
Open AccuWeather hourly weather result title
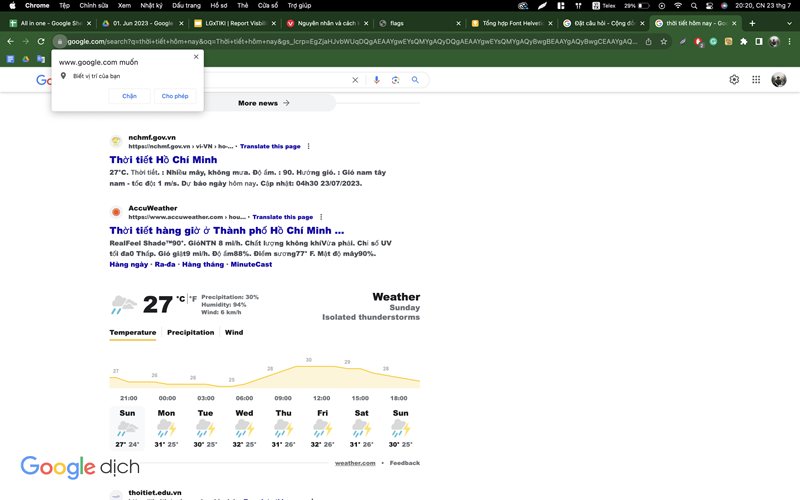click(x=227, y=231)
